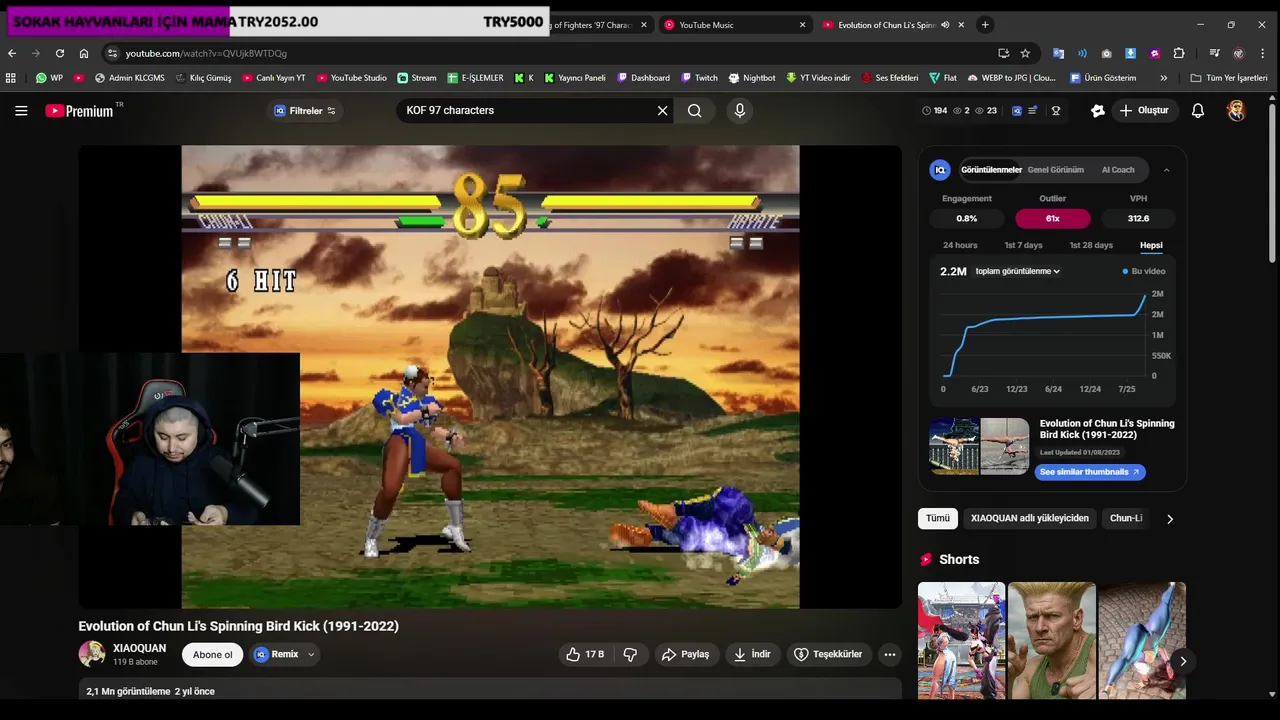The image size is (1280, 720).
Task: Select the 1st 7 days range
Action: 1023,245
